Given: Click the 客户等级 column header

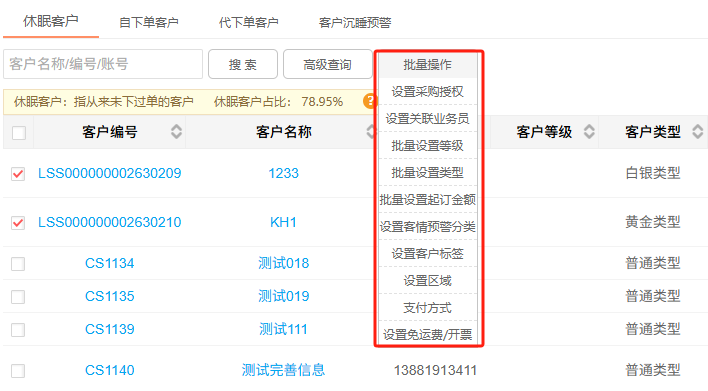Looking at the screenshot, I should (x=544, y=132).
